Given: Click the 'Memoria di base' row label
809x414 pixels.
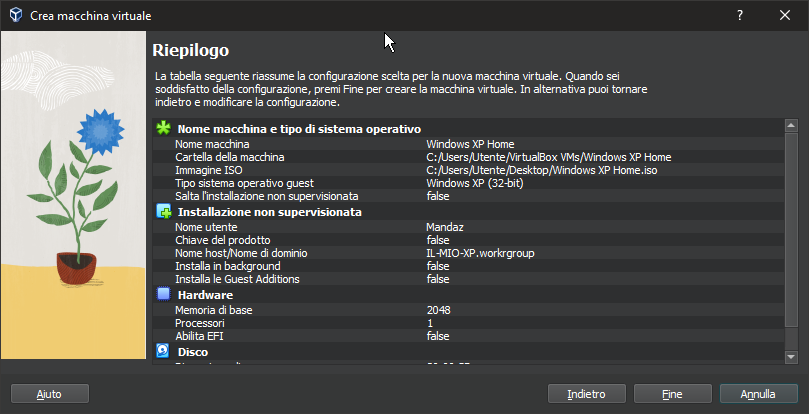Looking at the screenshot, I should pos(214,310).
